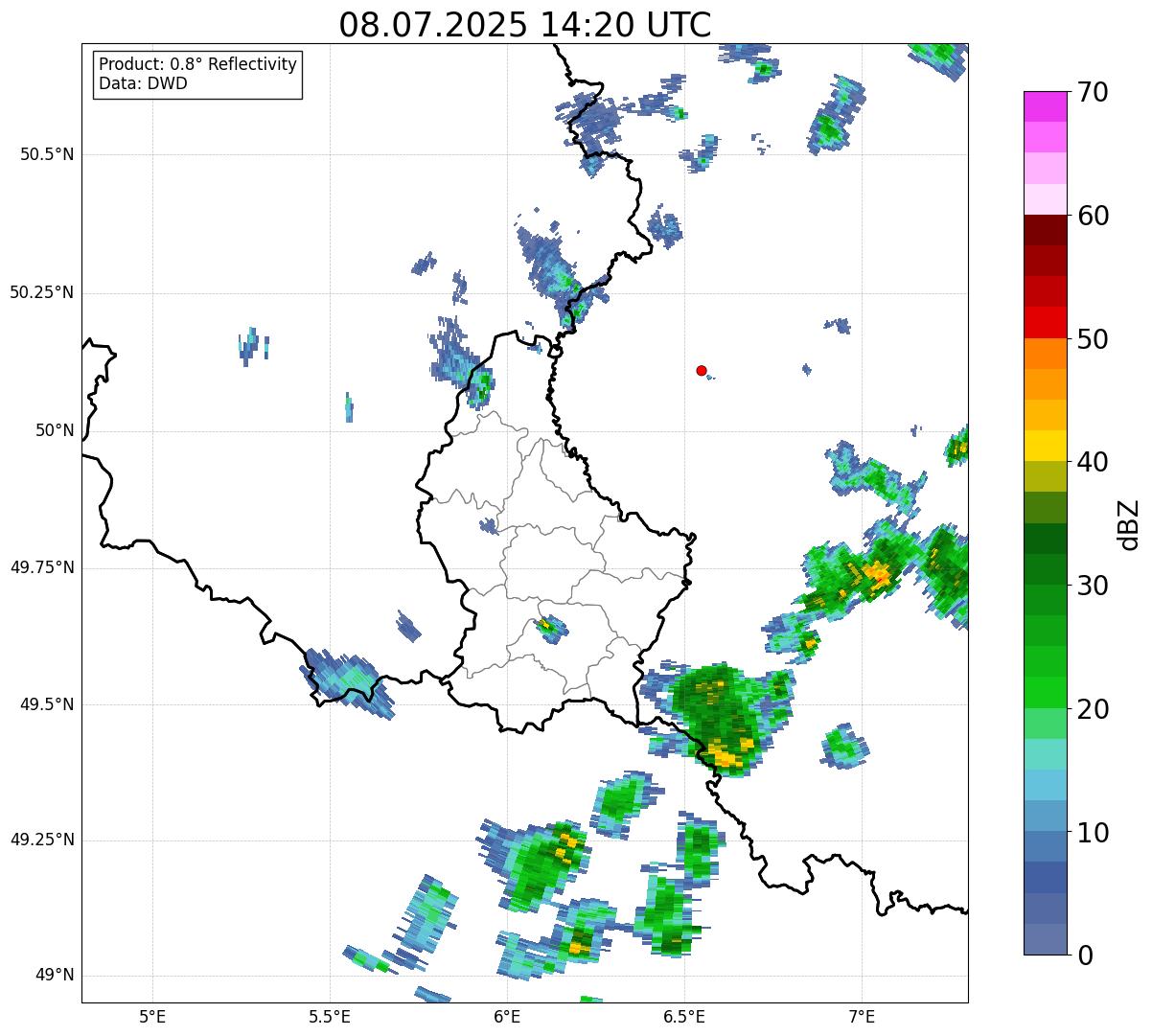This screenshot has height=1036, width=1152.
Task: Click the 6.5°E longitude label
Action: (x=684, y=1016)
